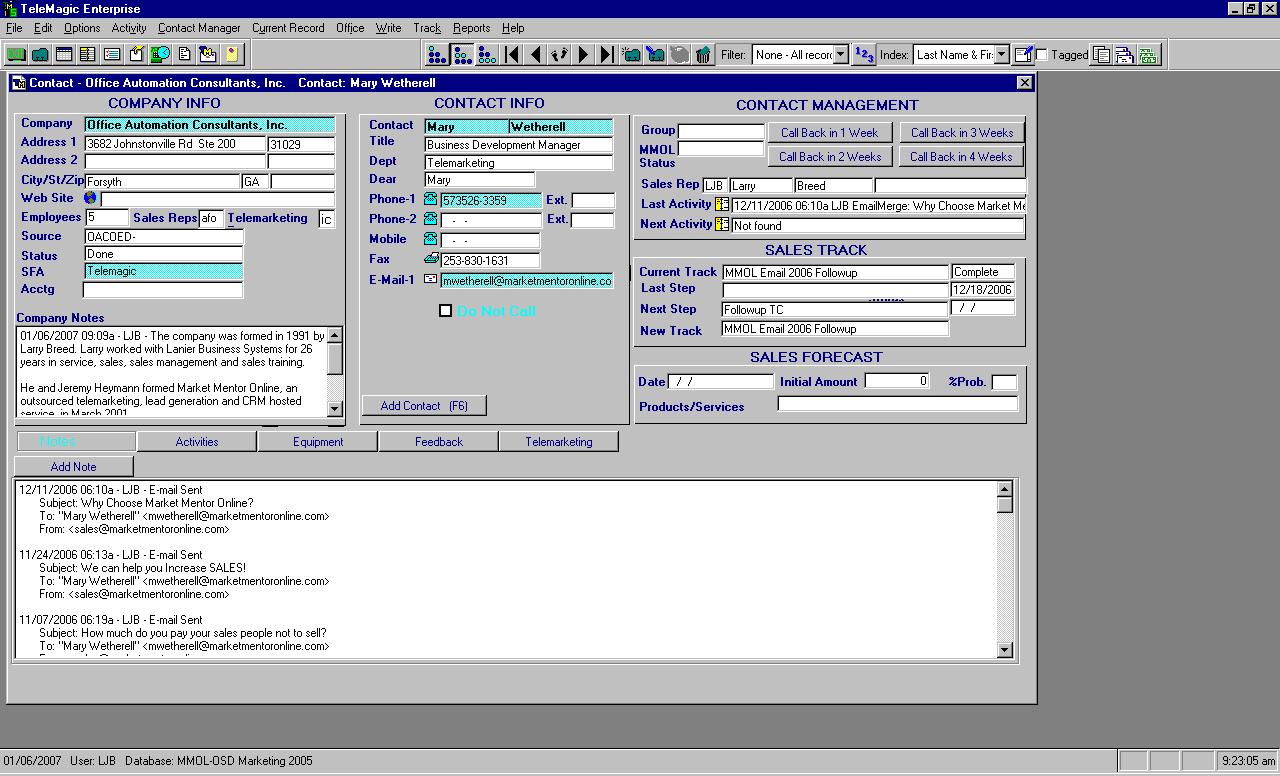
Task: Open the Filter dropdown list
Action: coord(840,55)
